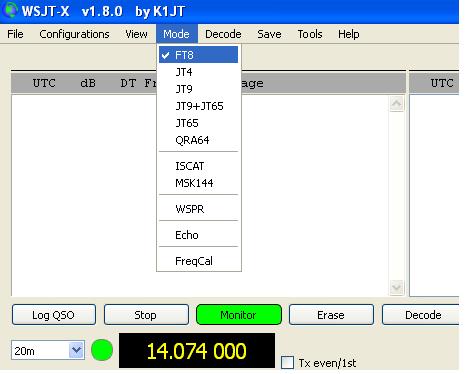The height and width of the screenshot is (374, 465).
Task: Open the Tools menu
Action: coord(310,34)
